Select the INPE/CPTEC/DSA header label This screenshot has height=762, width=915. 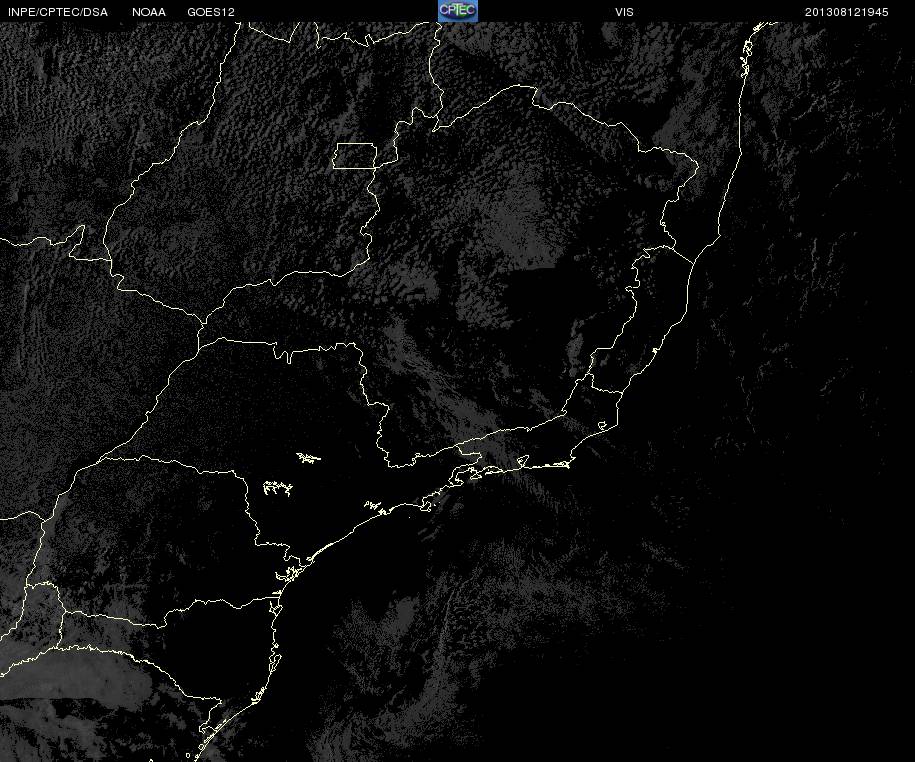58,12
